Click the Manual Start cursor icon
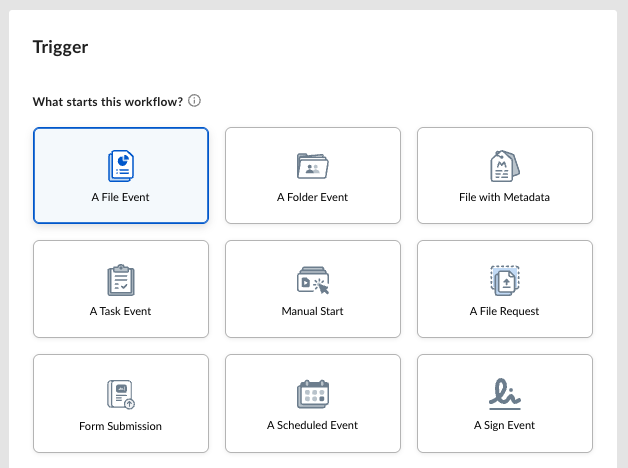This screenshot has width=628, height=468. point(312,280)
